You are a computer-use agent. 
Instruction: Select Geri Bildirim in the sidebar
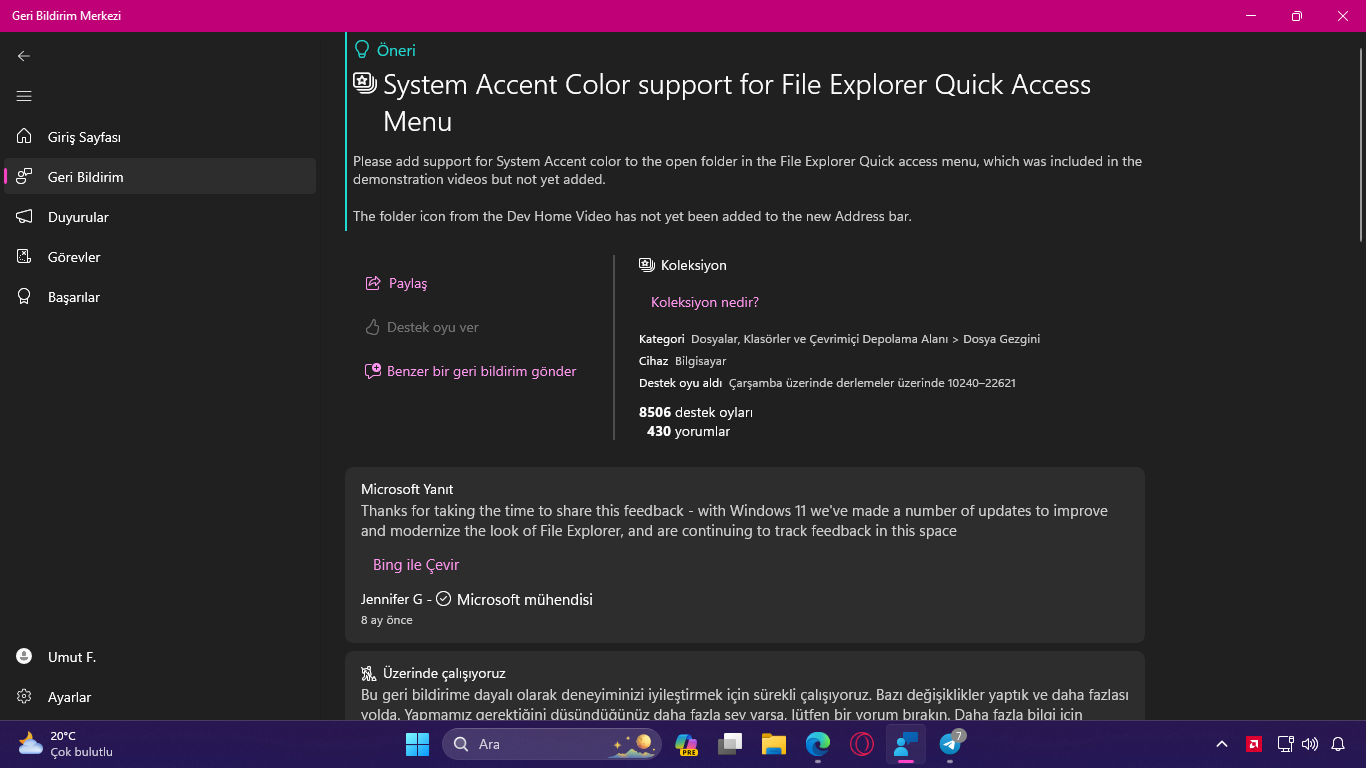pyautogui.click(x=160, y=177)
